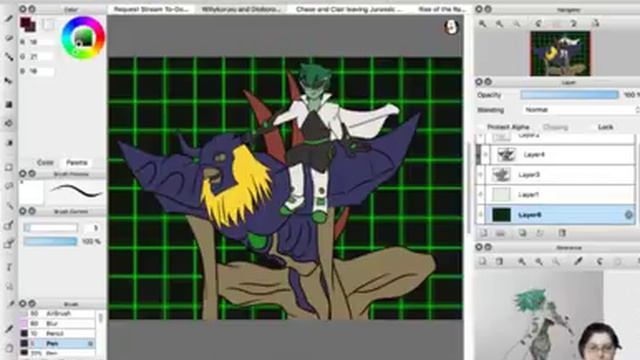Hide Layer4 using its visibility dot

pos(485,155)
